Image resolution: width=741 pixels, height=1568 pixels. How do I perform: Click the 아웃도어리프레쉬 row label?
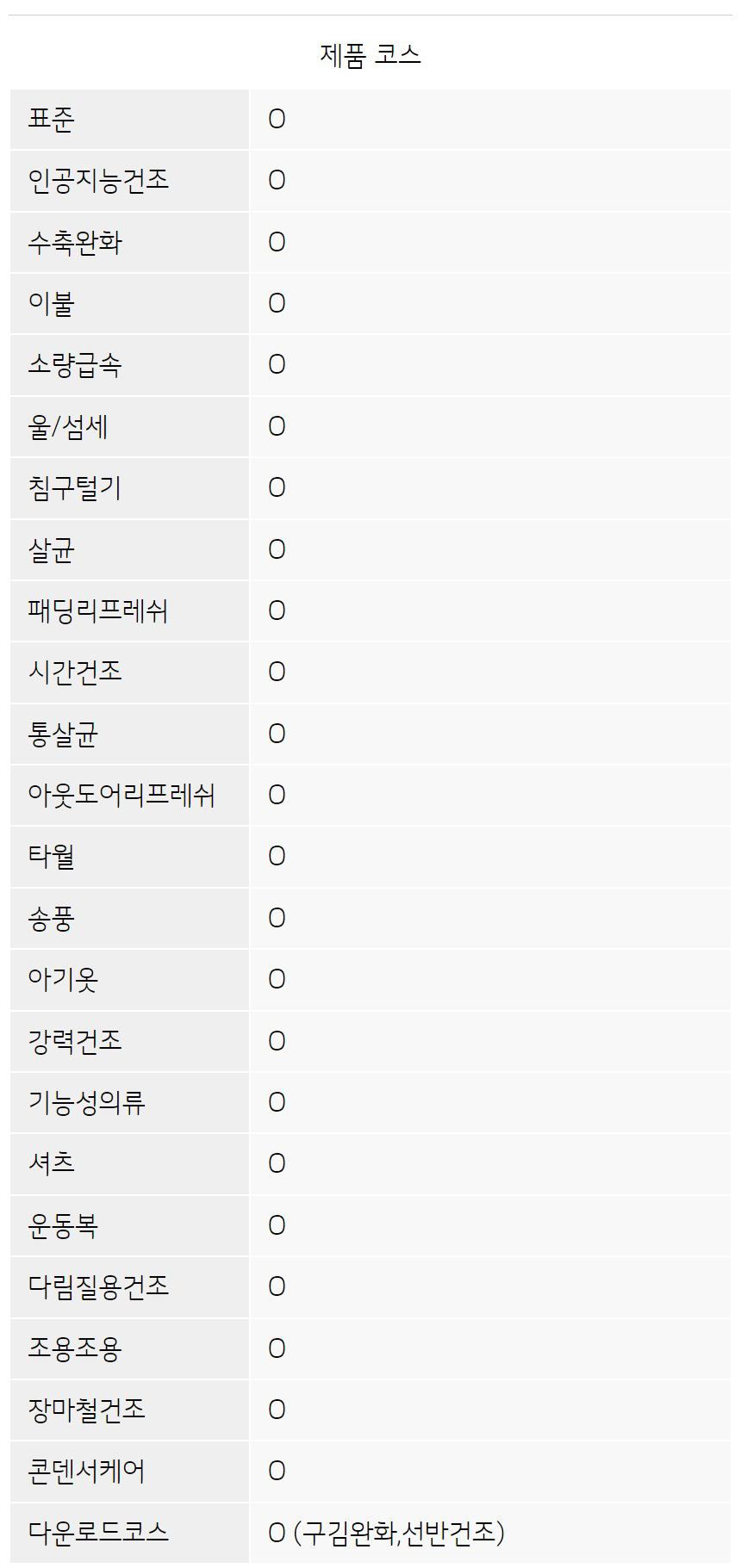[121, 795]
